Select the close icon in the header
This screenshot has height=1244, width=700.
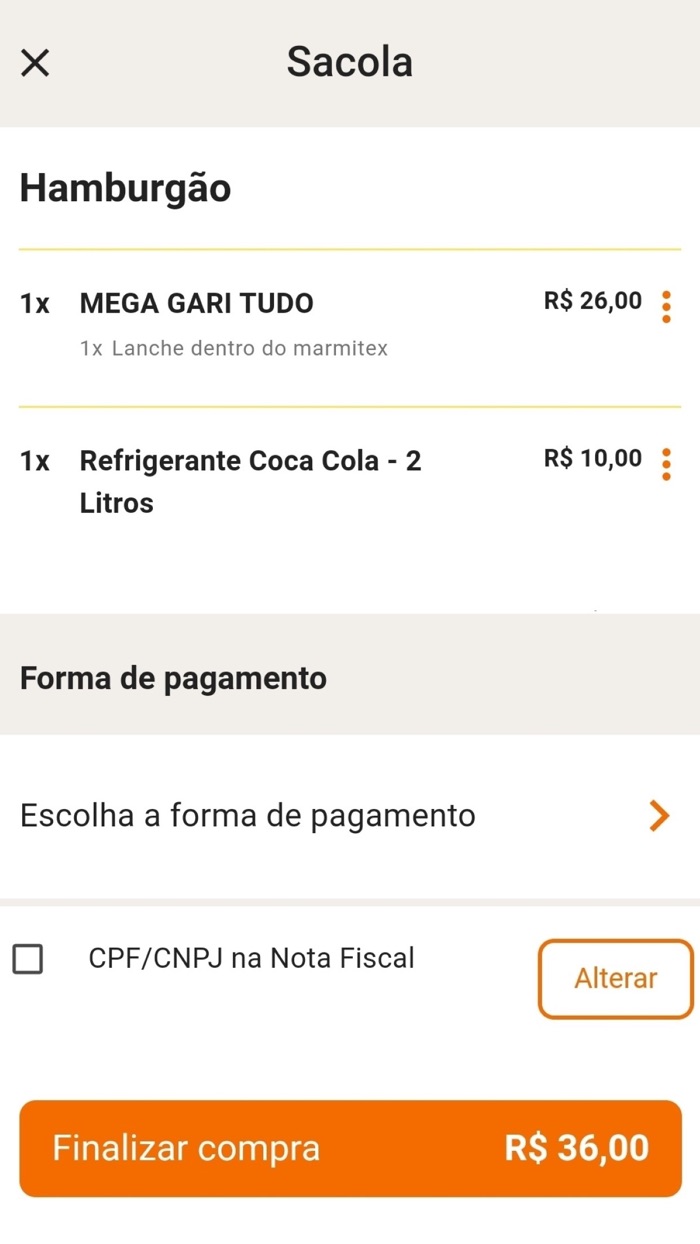coord(35,62)
